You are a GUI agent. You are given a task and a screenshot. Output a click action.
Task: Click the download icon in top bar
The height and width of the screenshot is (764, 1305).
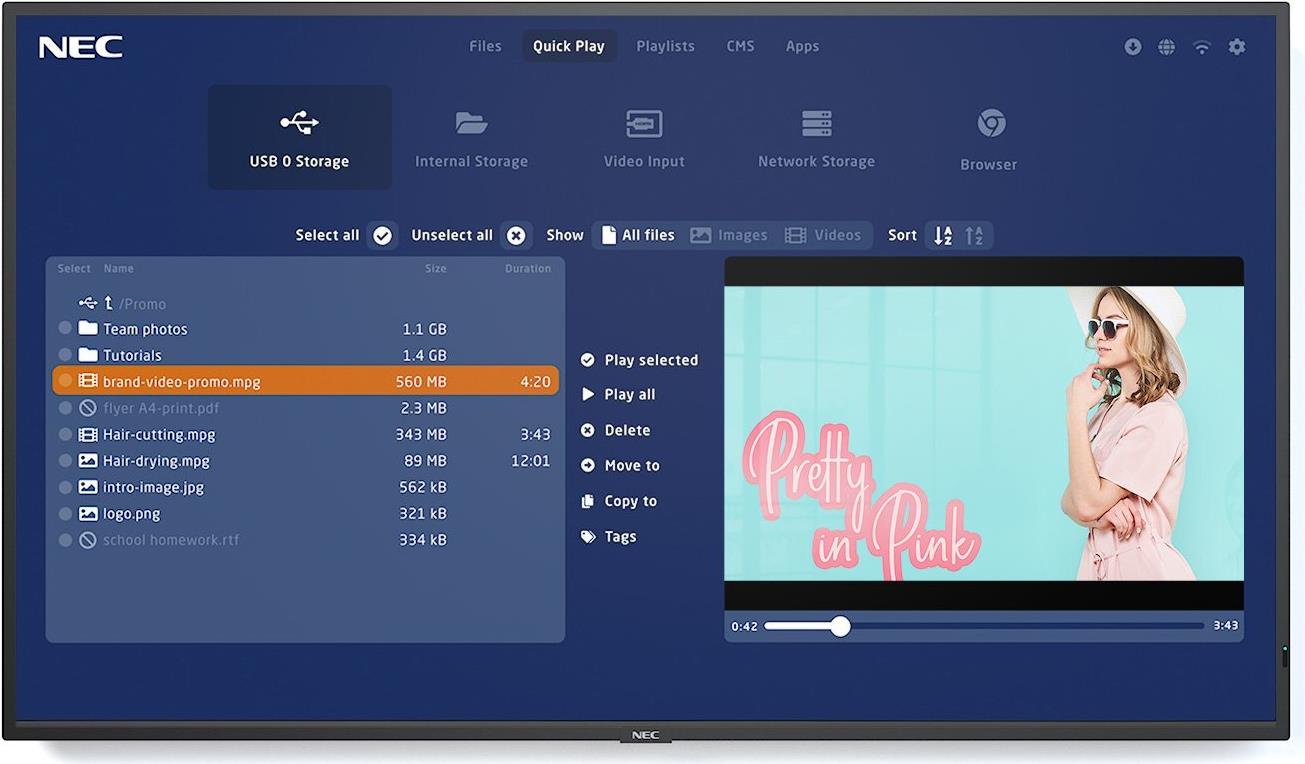click(x=1132, y=47)
